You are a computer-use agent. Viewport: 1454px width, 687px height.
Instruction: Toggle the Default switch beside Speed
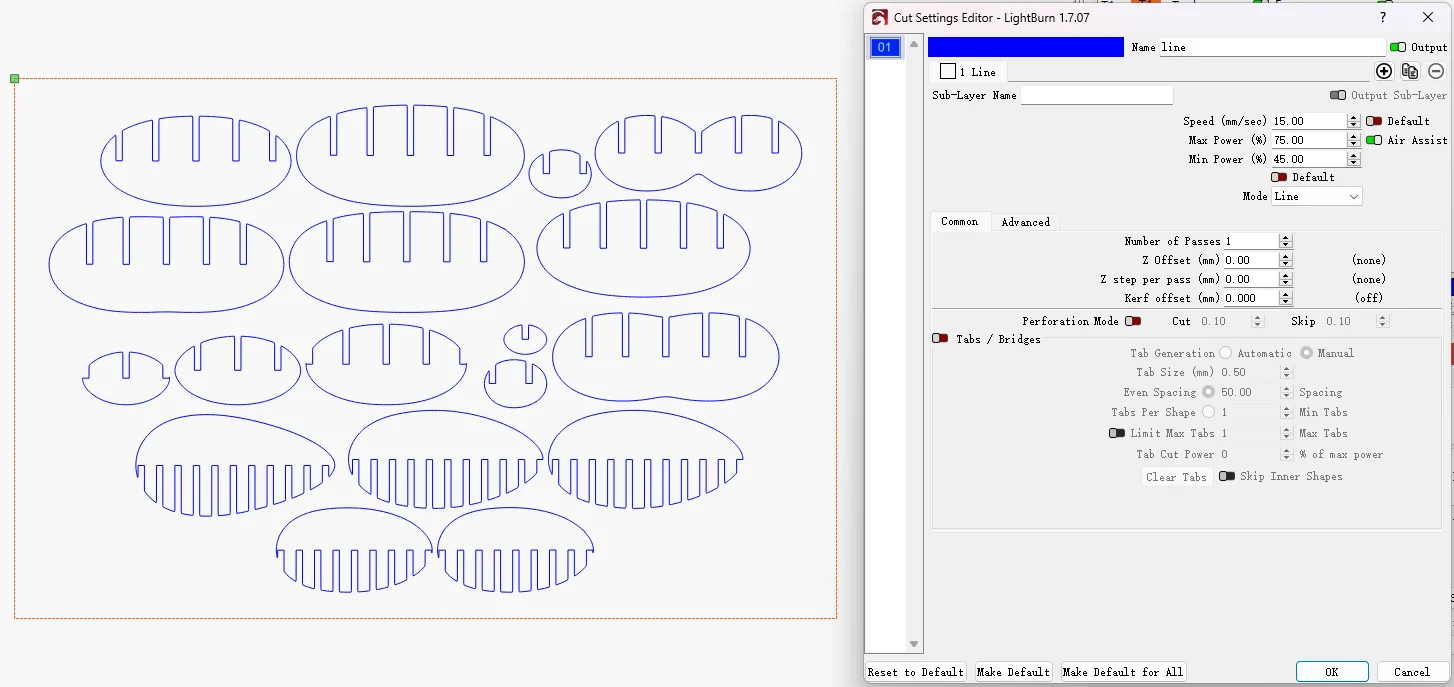coord(1374,121)
